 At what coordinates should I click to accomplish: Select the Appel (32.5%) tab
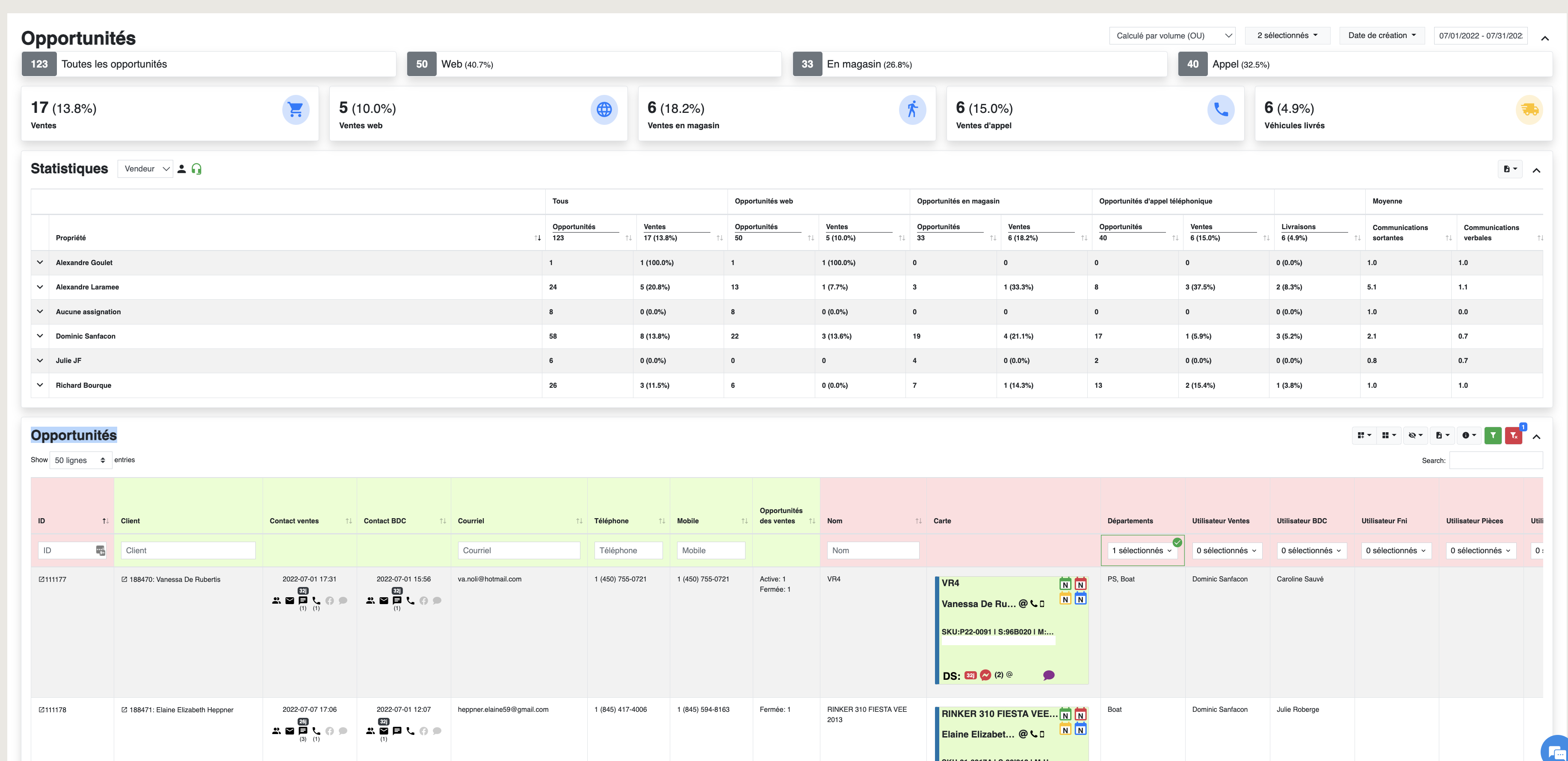point(1365,64)
